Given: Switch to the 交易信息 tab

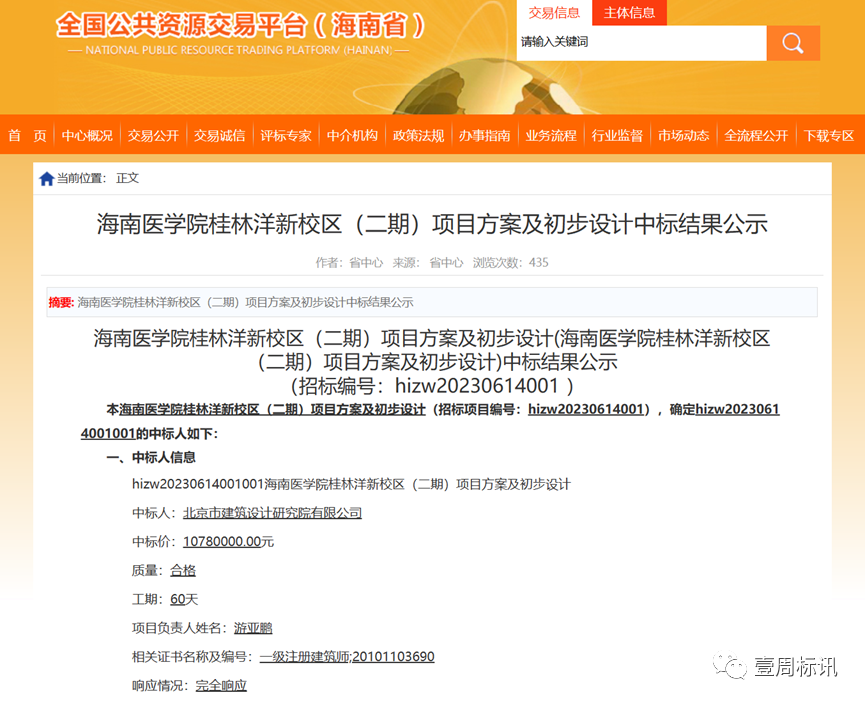Looking at the screenshot, I should [x=554, y=13].
